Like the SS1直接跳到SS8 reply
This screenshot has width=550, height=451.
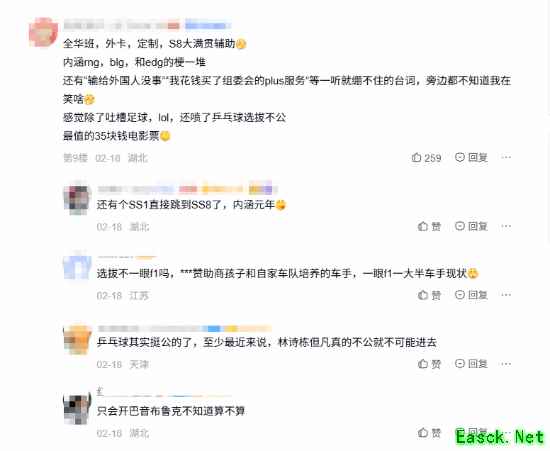point(429,226)
